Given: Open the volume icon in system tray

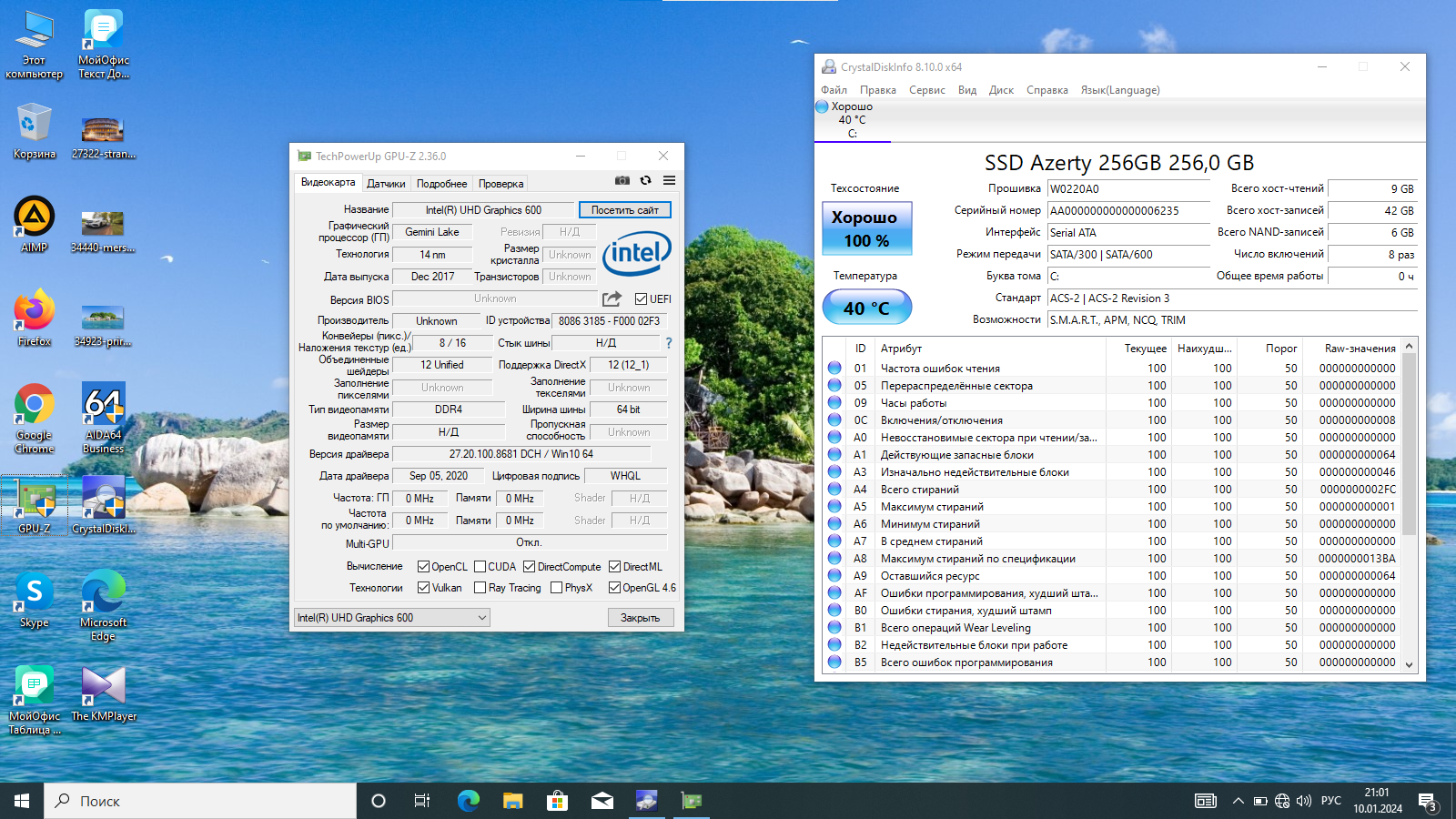Looking at the screenshot, I should pos(1304,801).
